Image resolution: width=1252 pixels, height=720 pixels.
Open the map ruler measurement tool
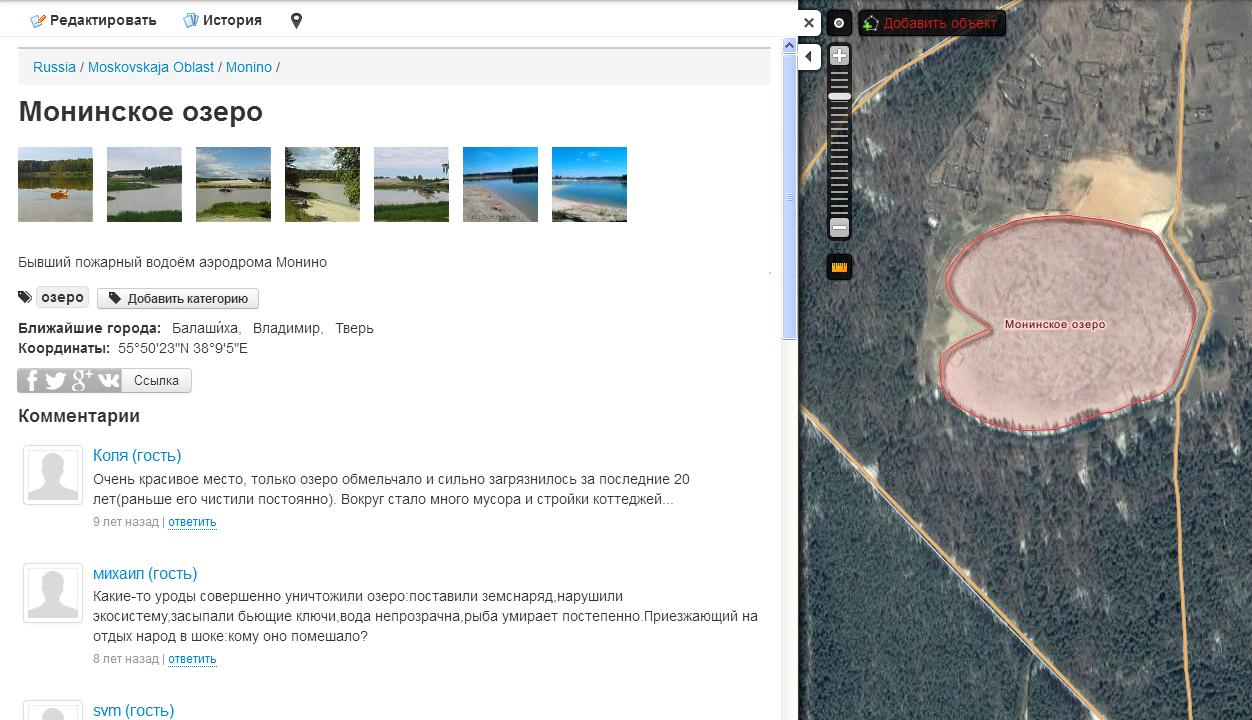point(839,267)
